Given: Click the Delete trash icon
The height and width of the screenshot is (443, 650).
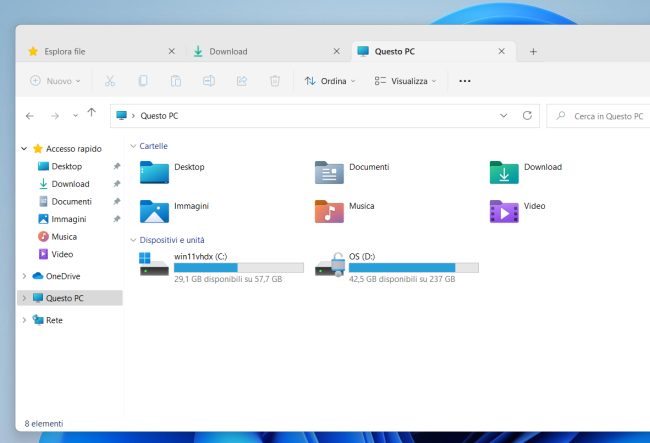Looking at the screenshot, I should pos(275,81).
